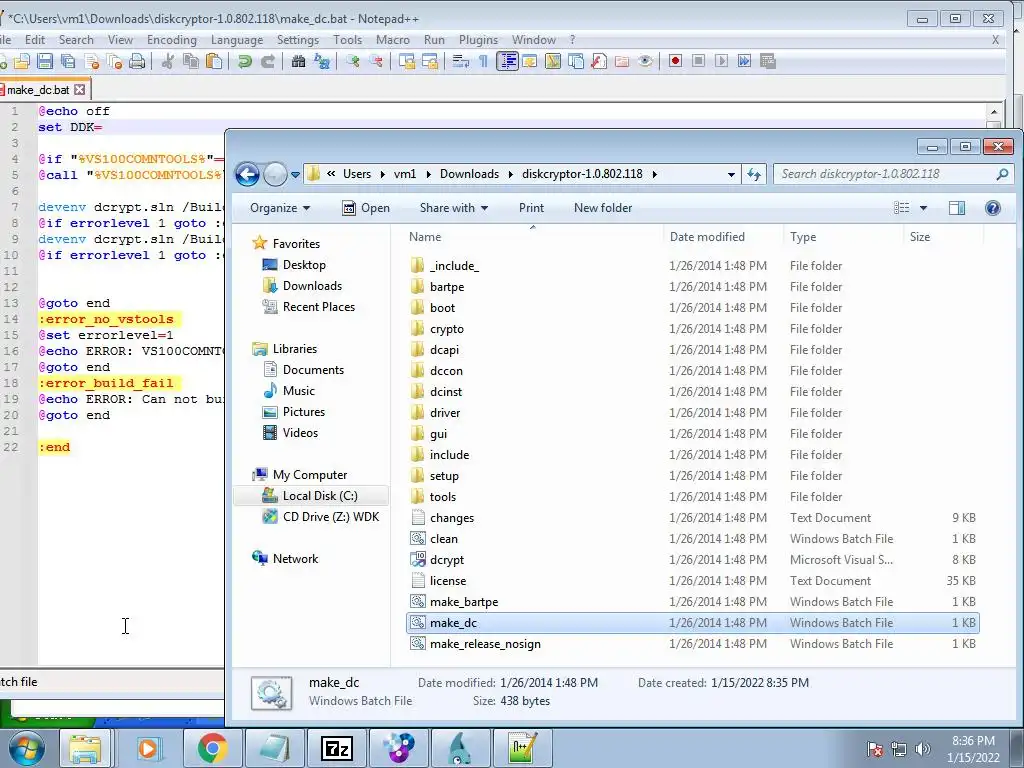This screenshot has width=1024, height=768.
Task: Click volume speaker icon in system tray
Action: (923, 749)
